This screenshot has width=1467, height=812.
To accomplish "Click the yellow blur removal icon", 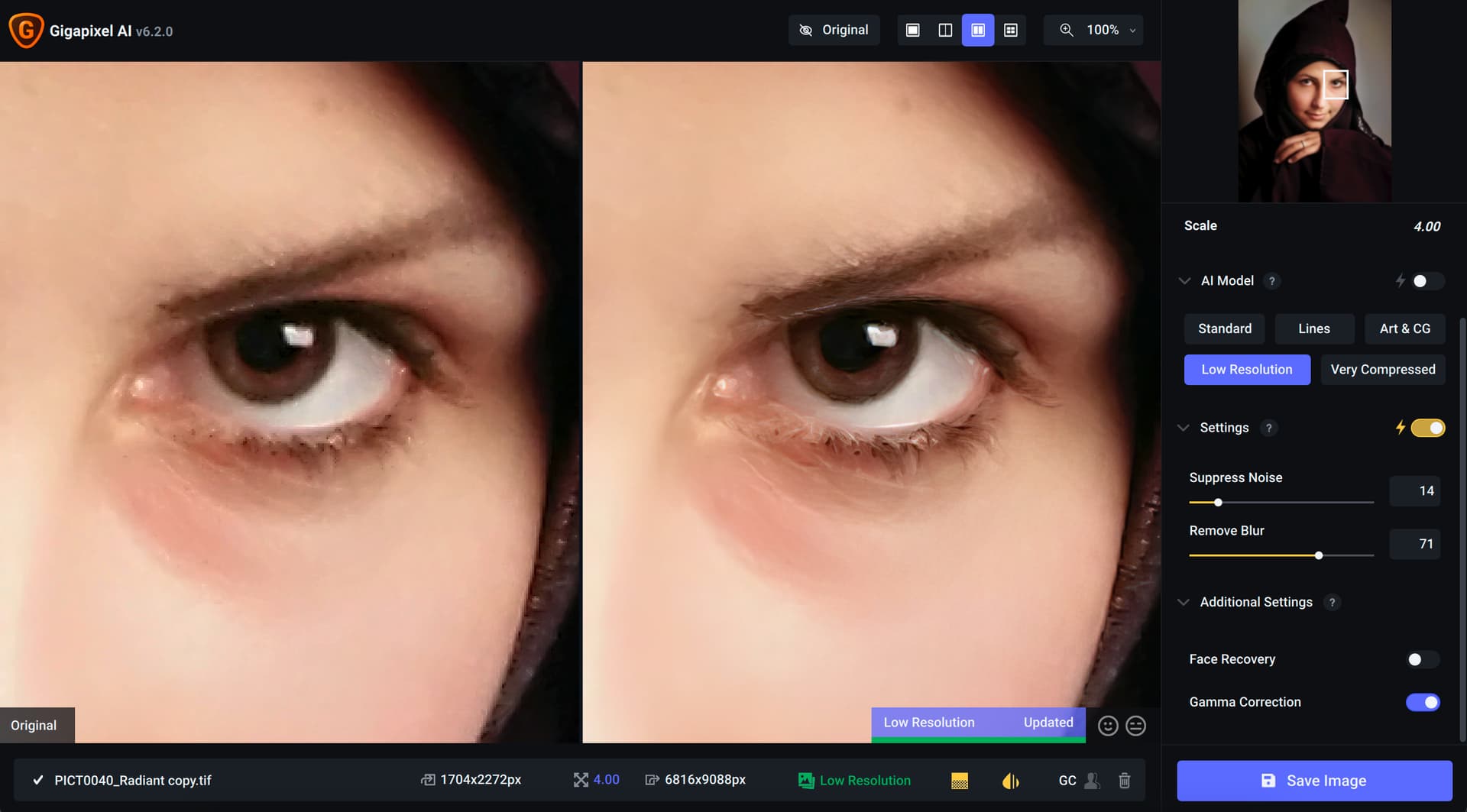I will 1010,780.
